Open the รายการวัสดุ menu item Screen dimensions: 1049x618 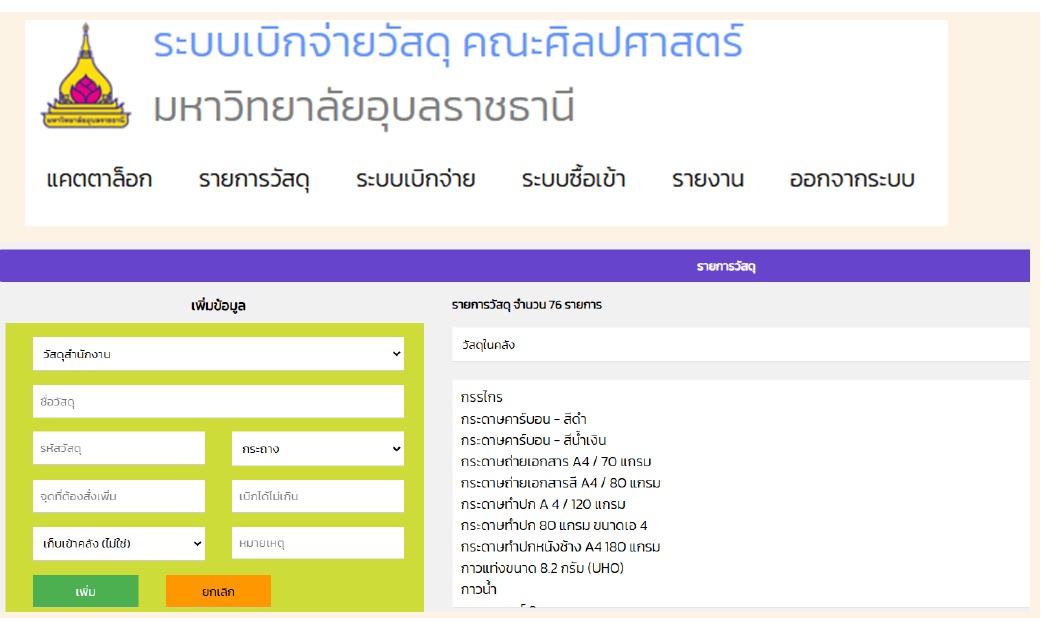click(x=254, y=180)
